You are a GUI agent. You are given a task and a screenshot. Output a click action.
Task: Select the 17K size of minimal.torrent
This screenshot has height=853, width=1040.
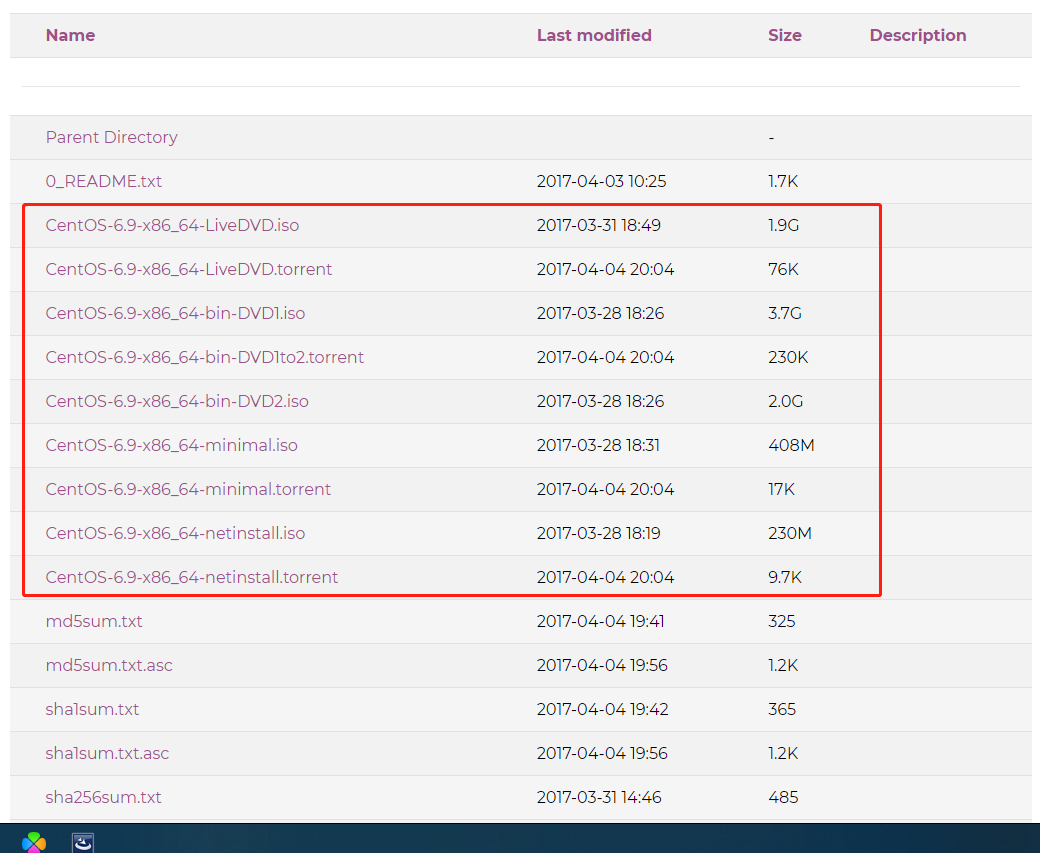point(781,490)
